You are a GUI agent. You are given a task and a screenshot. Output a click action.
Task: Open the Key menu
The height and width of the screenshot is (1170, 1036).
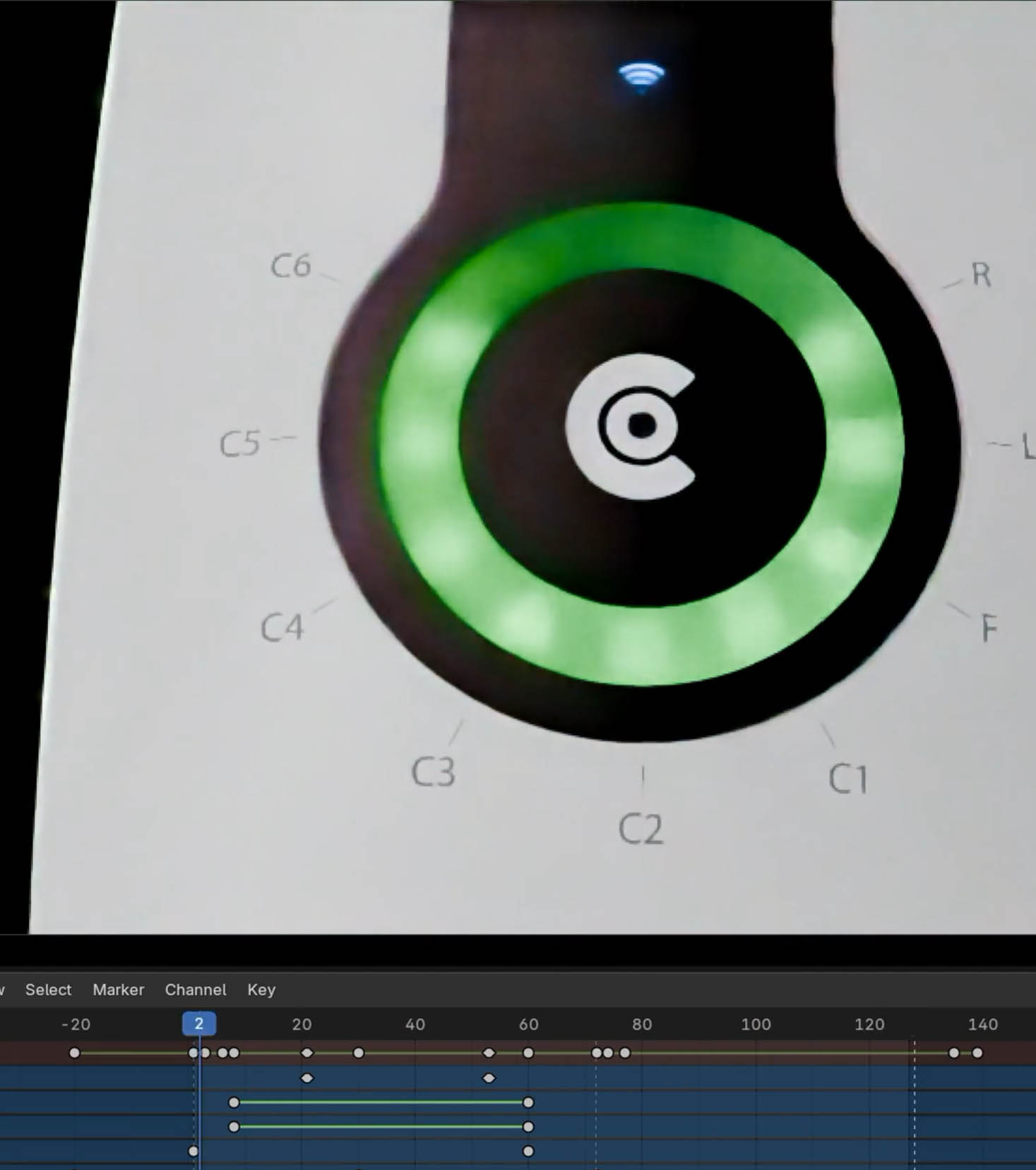(x=261, y=989)
